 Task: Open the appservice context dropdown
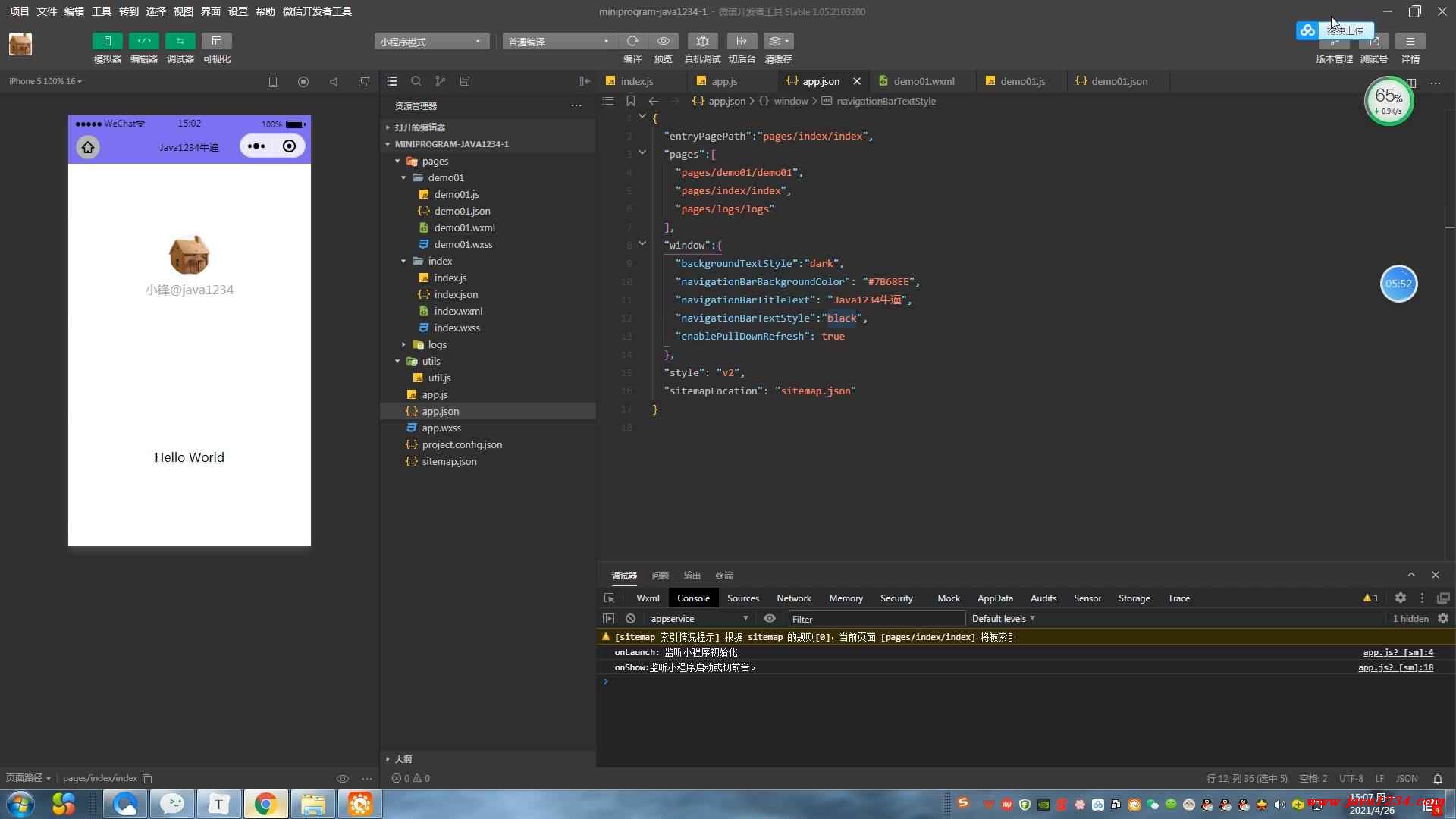pyautogui.click(x=699, y=619)
